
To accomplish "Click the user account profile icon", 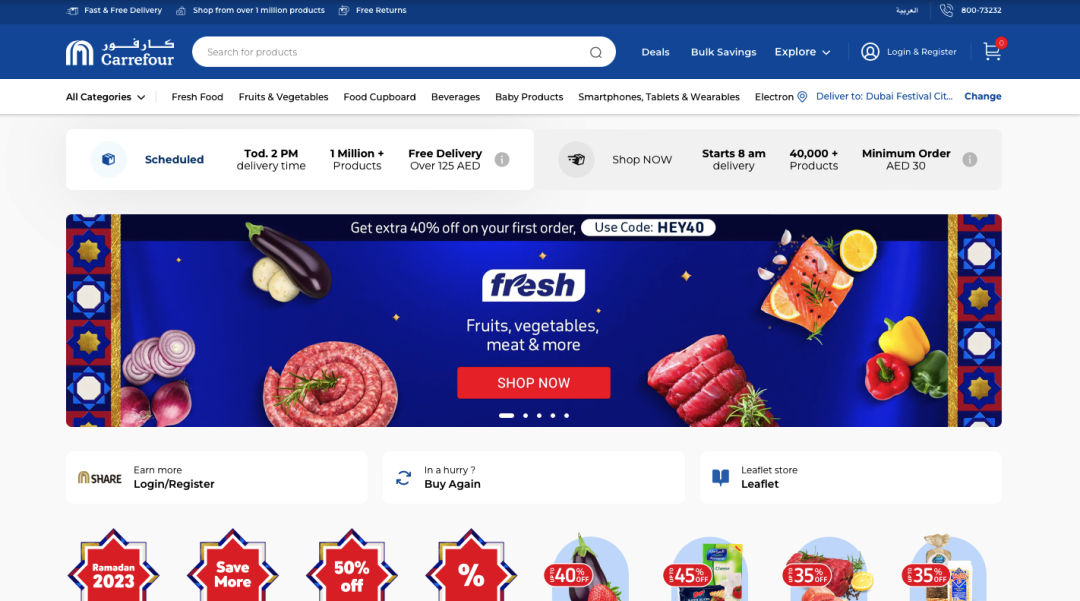I will point(870,52).
